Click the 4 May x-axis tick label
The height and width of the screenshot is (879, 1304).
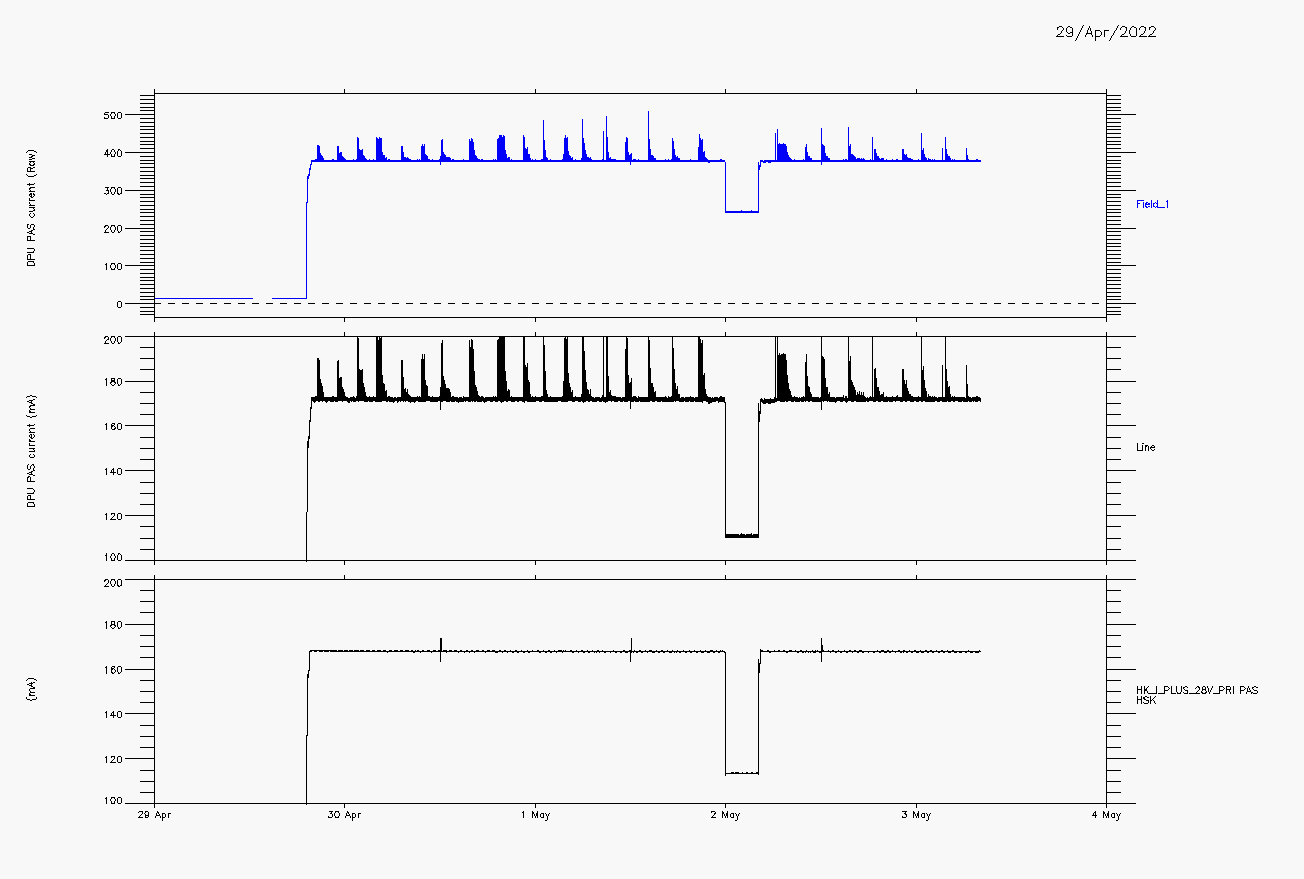coord(1106,815)
